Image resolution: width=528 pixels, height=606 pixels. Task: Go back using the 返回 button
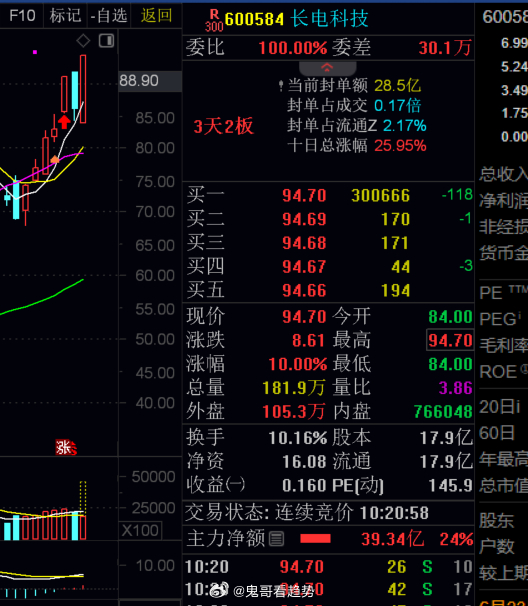(156, 15)
